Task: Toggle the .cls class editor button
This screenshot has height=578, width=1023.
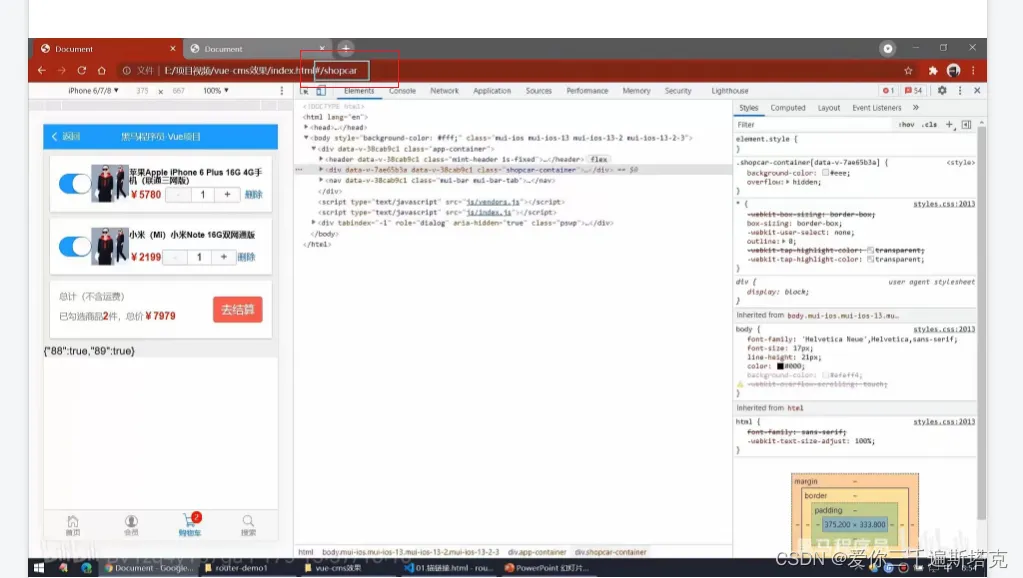Action: [x=930, y=125]
